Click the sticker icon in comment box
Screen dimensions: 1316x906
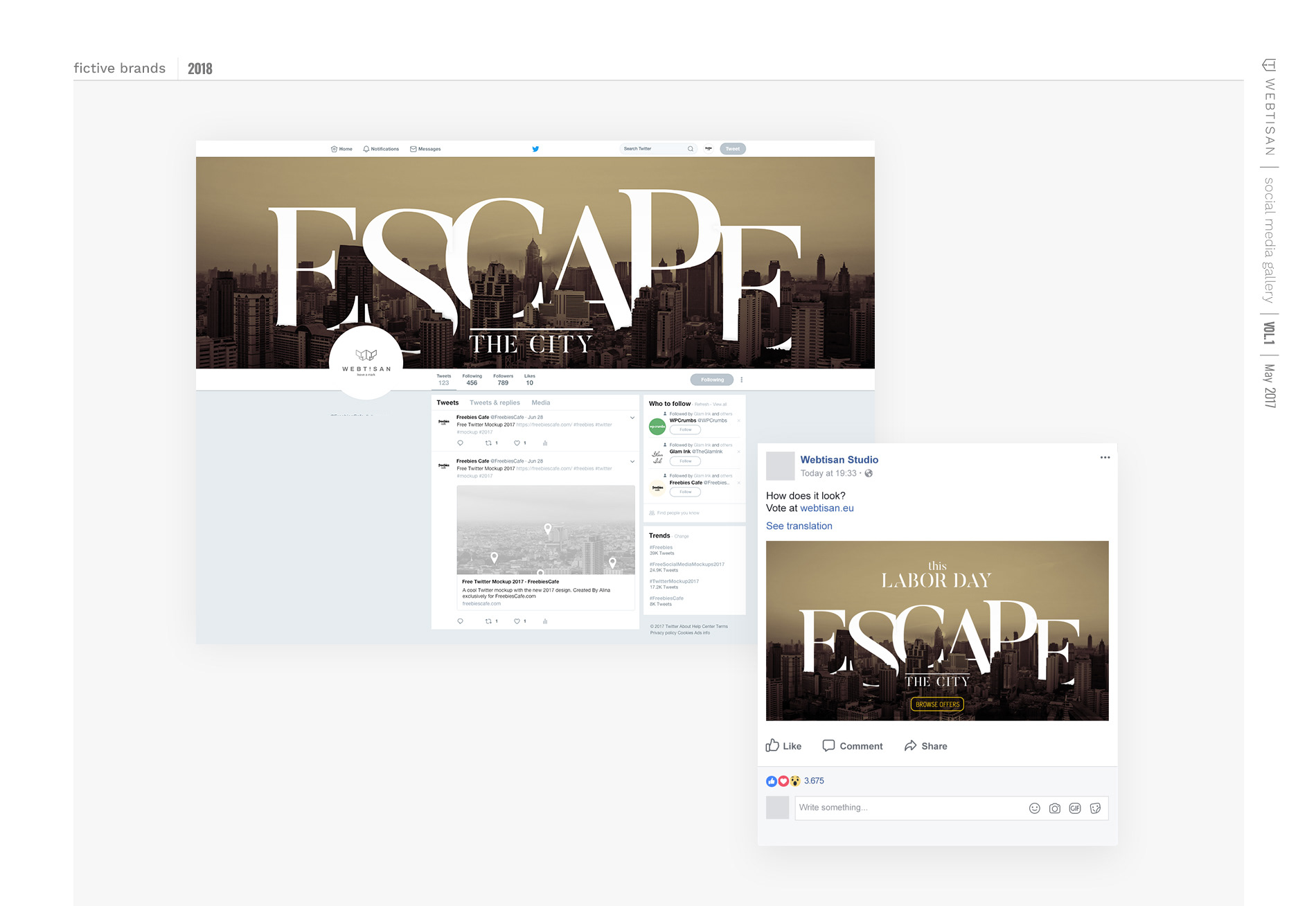coord(1095,808)
